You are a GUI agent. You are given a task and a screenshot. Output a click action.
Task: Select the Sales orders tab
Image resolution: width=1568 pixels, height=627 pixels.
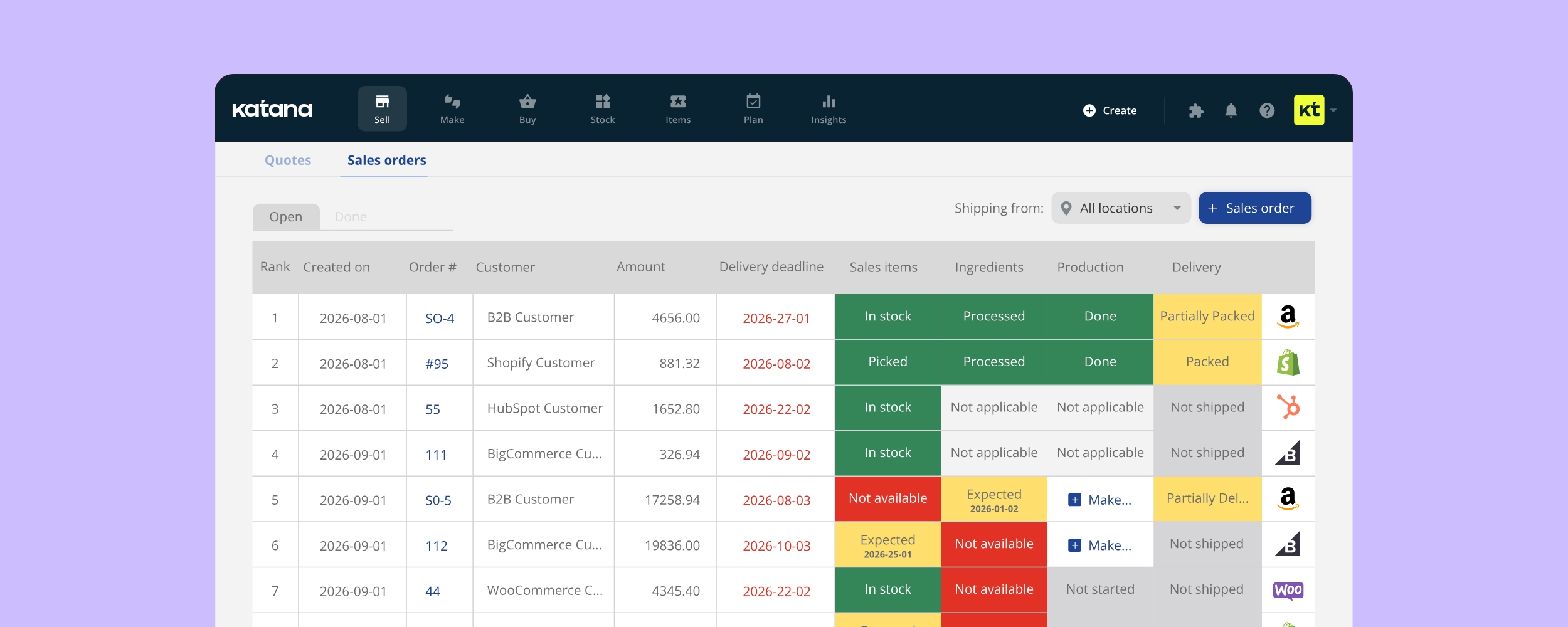tap(386, 160)
